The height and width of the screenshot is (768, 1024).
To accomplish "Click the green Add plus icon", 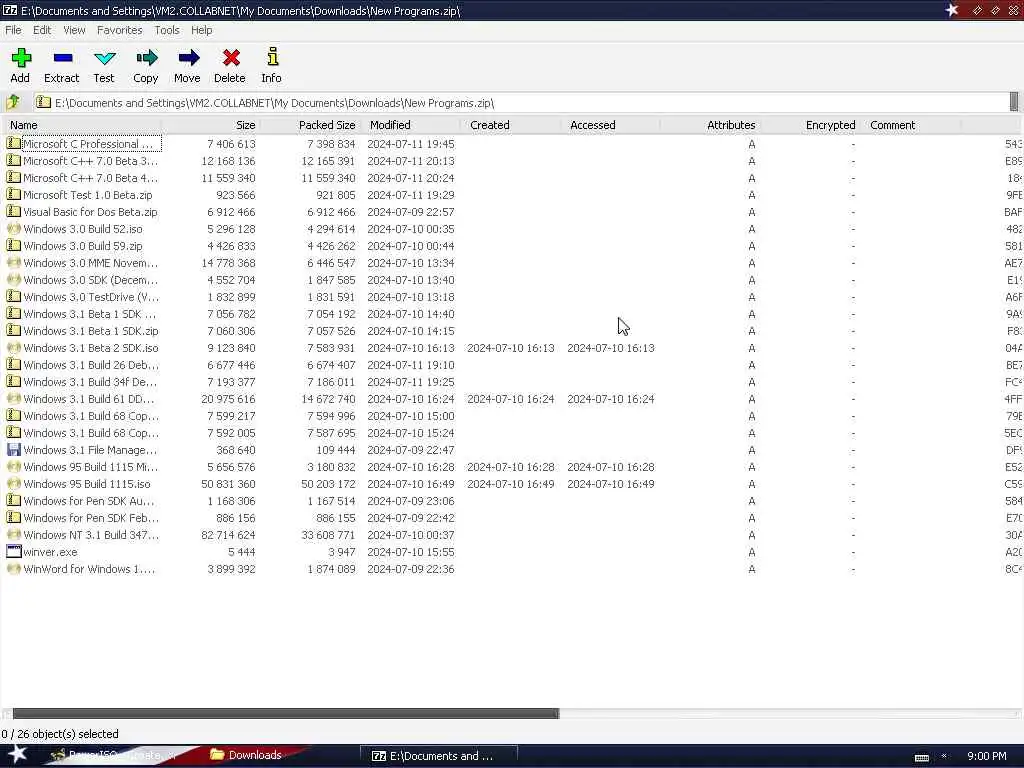I will 21,58.
